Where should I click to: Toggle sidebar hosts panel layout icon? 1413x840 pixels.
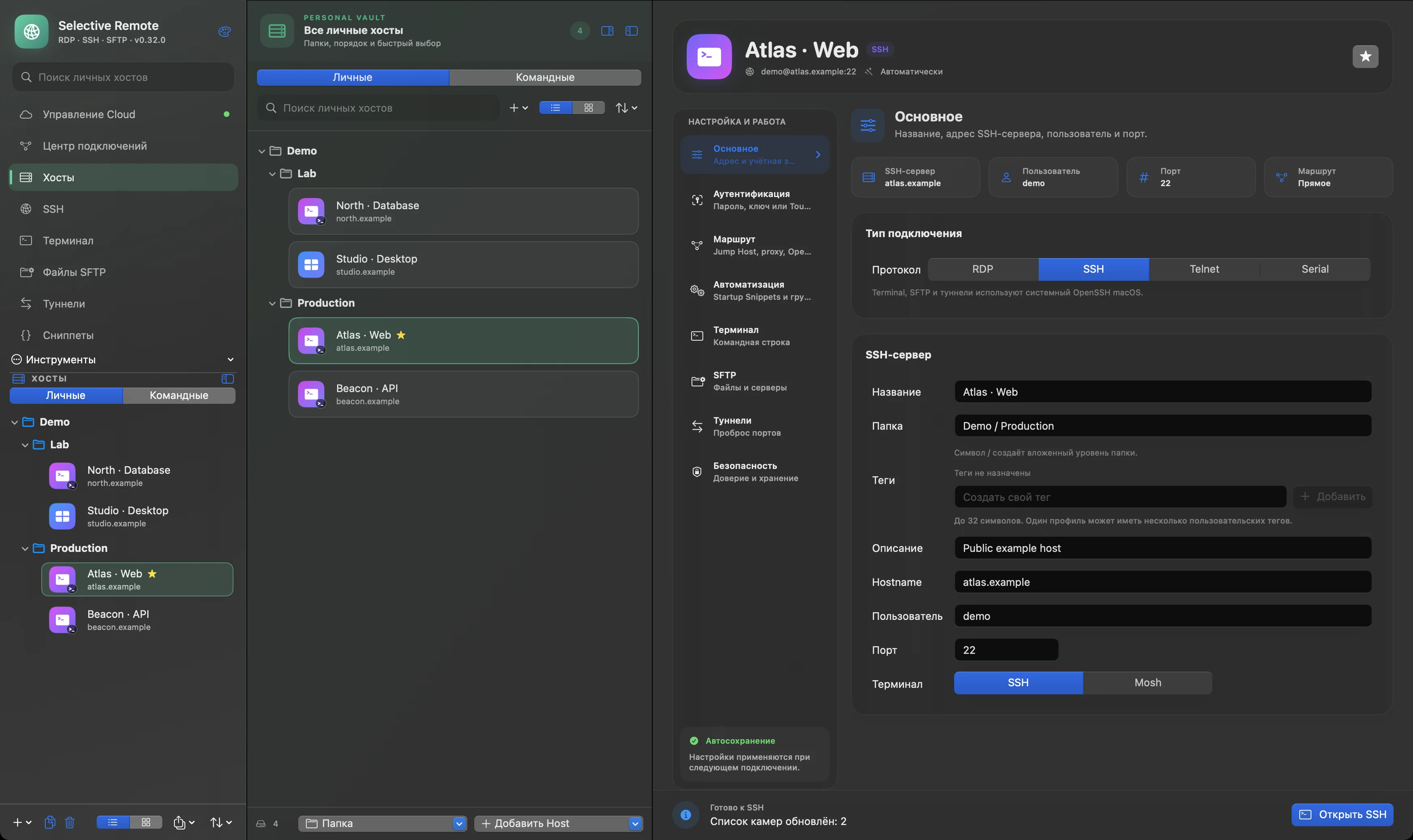coord(227,379)
